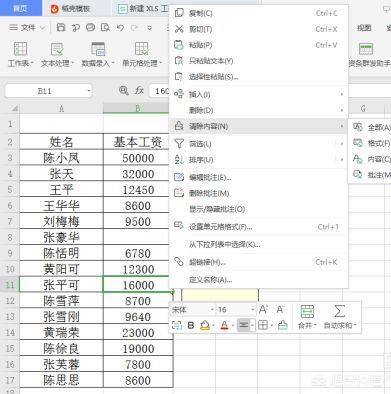Image resolution: width=391 pixels, height=394 pixels.
Task: Select 内容(C) in the clear submenu
Action: [x=370, y=159]
